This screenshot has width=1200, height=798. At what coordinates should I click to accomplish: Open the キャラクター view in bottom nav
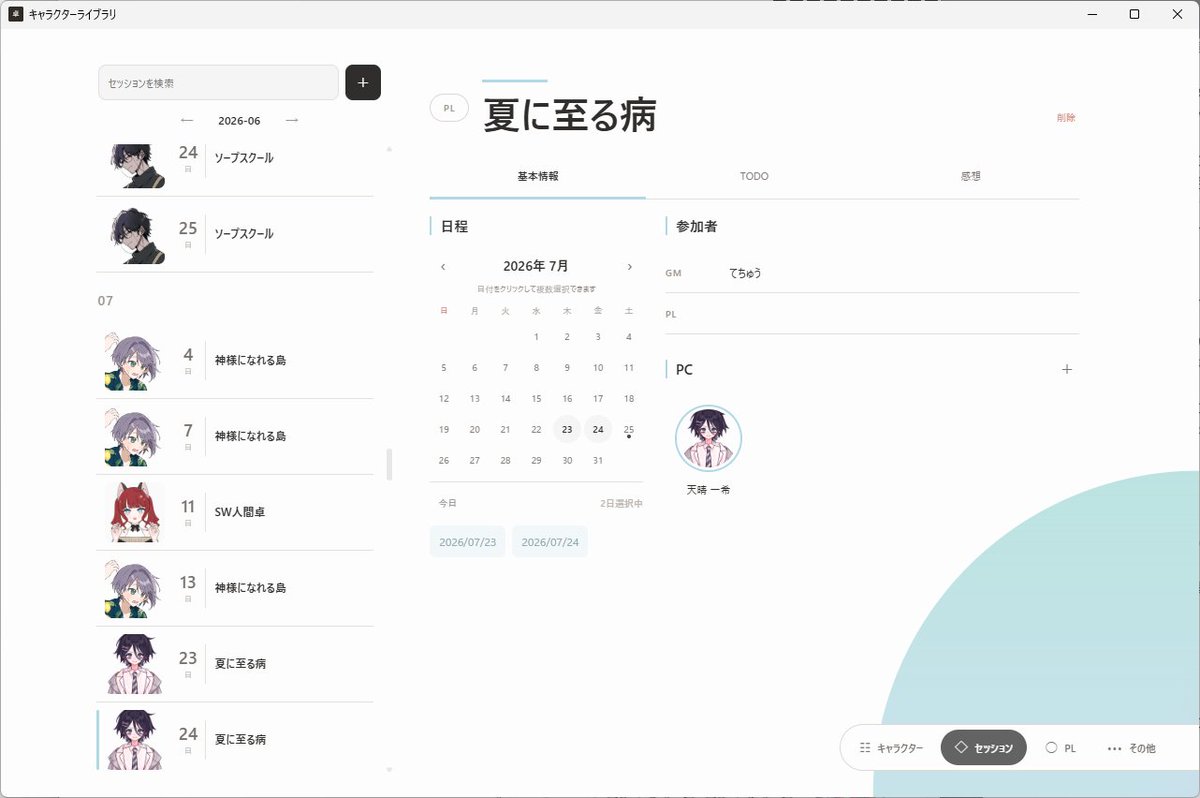click(891, 748)
